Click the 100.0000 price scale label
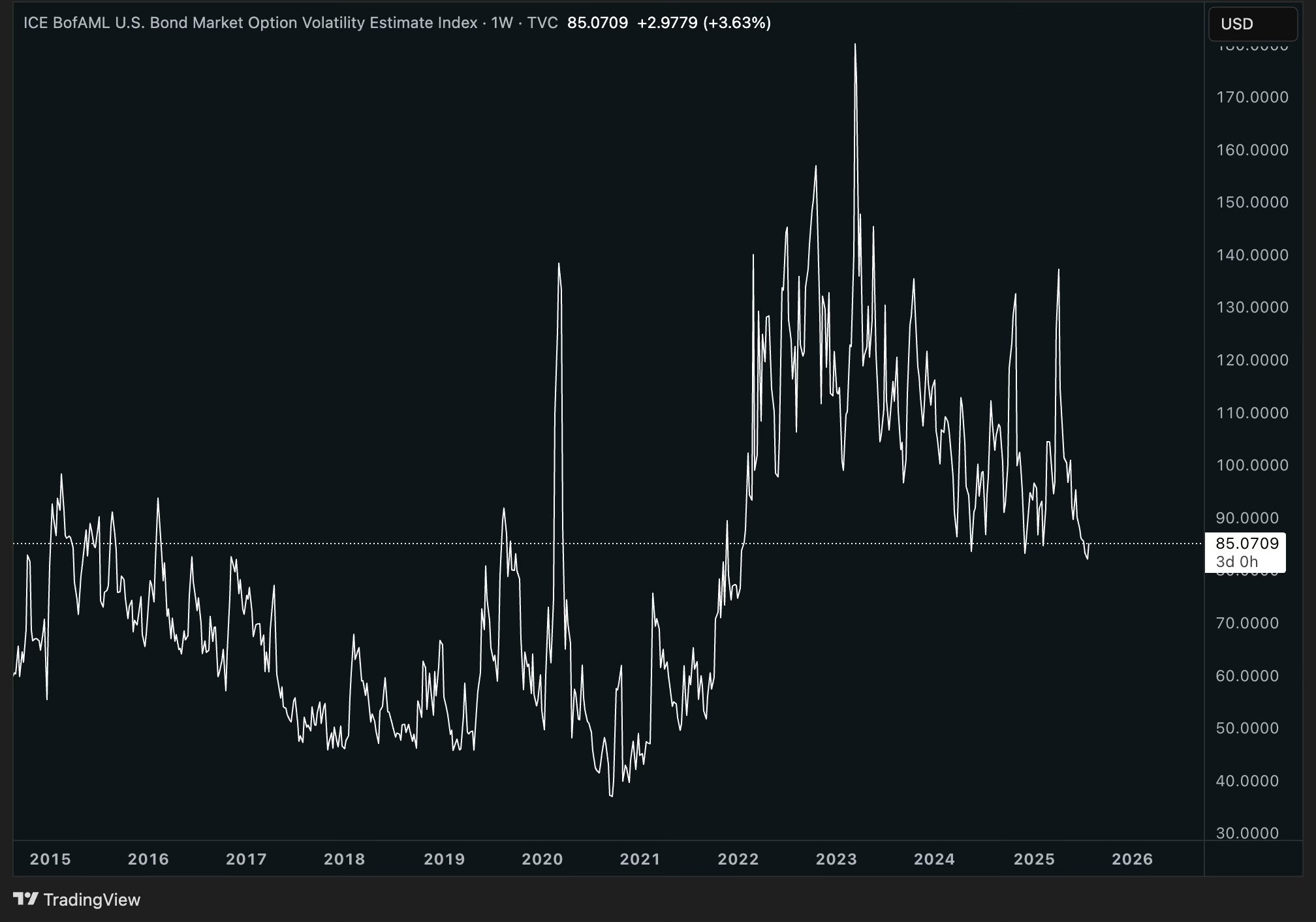 [x=1252, y=465]
